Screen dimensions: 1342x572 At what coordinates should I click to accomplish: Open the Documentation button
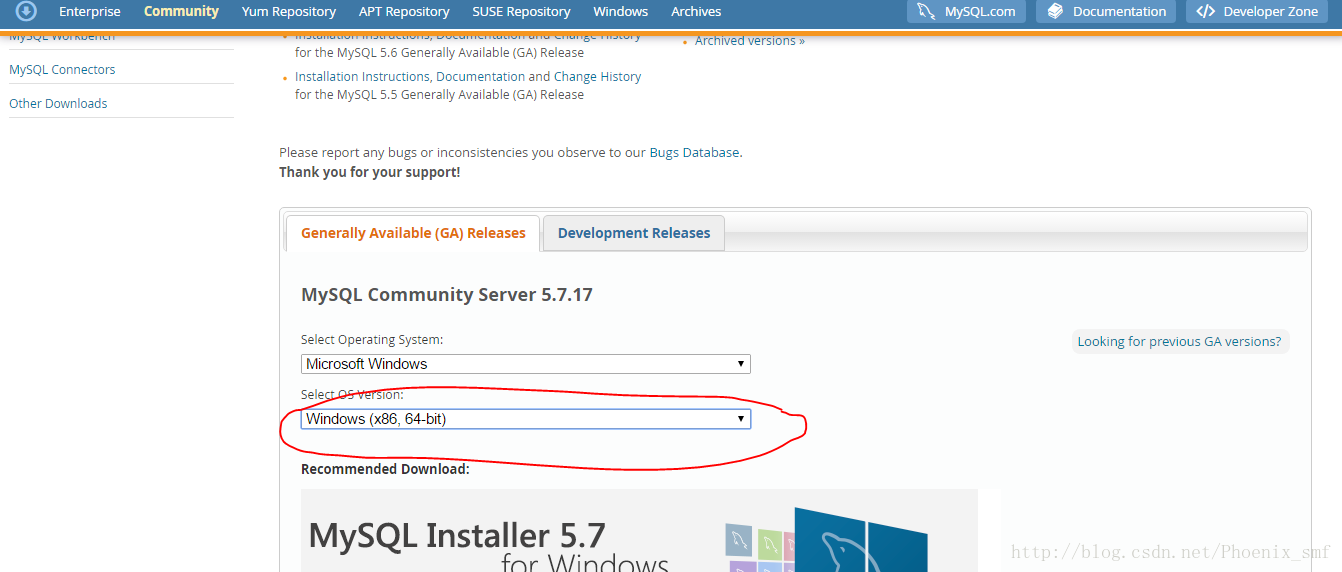[x=1106, y=12]
